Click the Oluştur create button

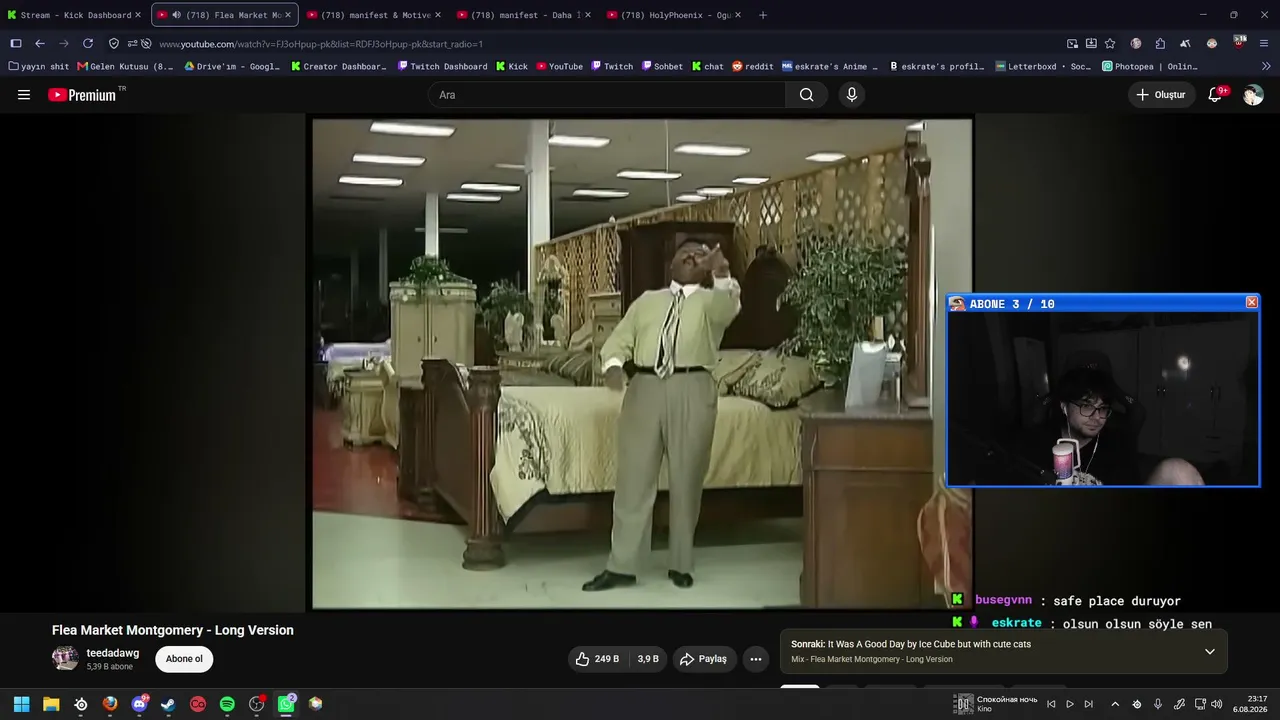pos(1161,95)
